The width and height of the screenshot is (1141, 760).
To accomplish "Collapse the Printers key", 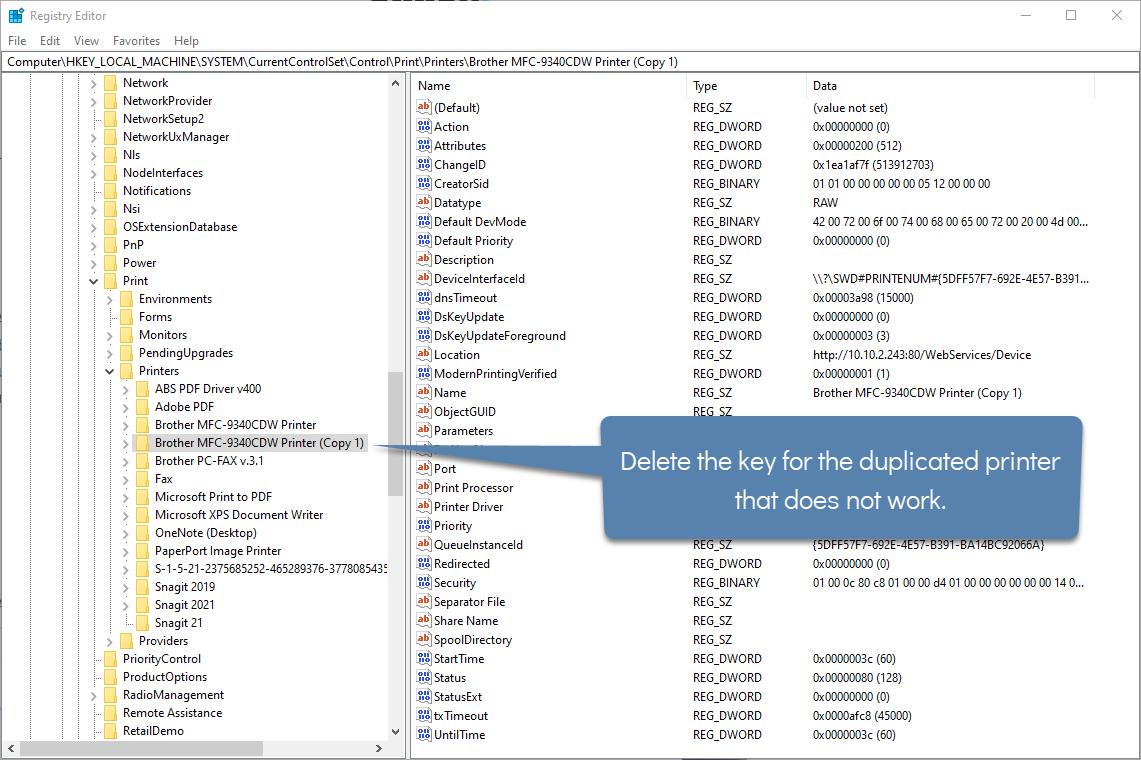I will [110, 371].
